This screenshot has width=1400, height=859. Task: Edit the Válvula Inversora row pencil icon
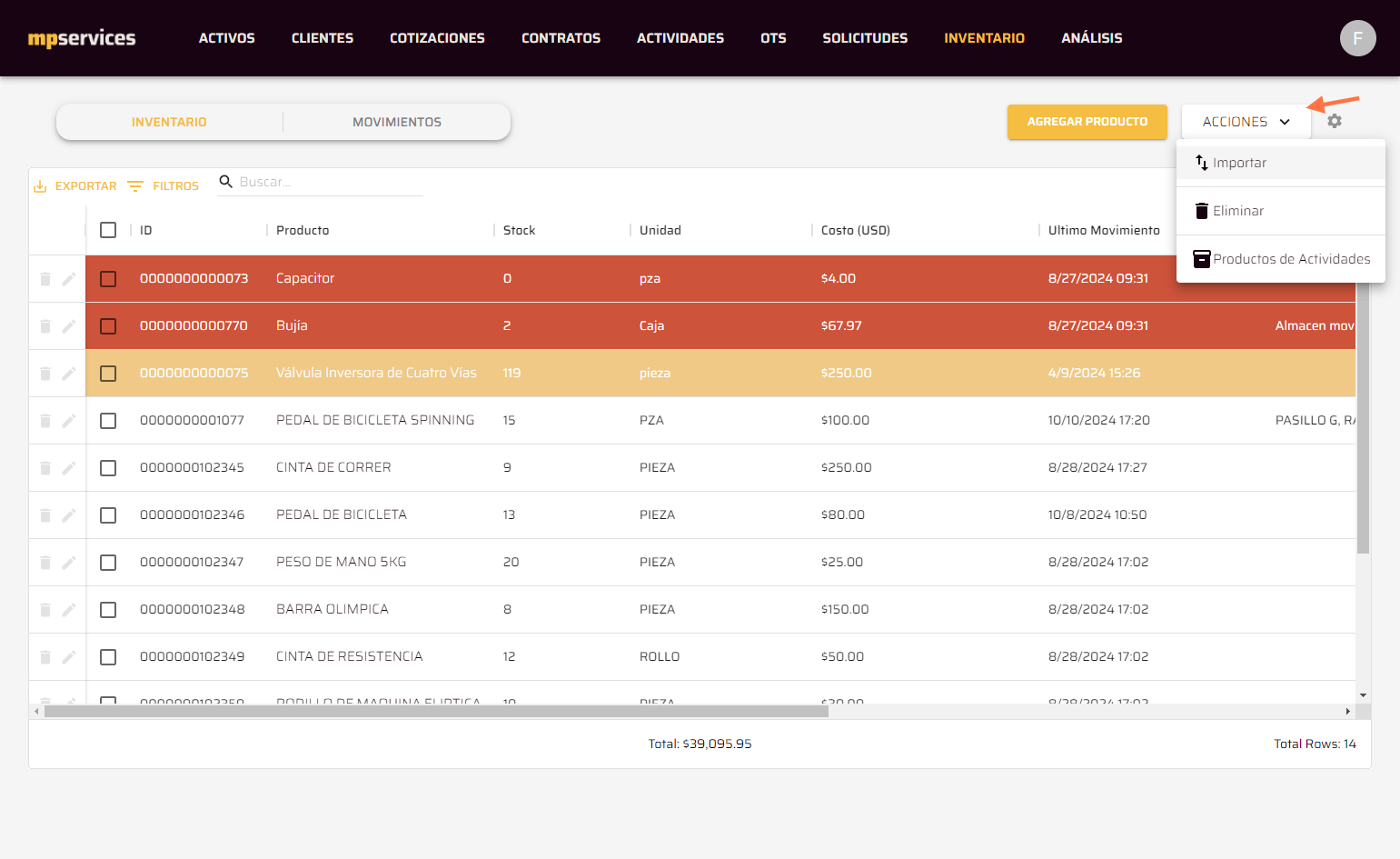pos(69,374)
